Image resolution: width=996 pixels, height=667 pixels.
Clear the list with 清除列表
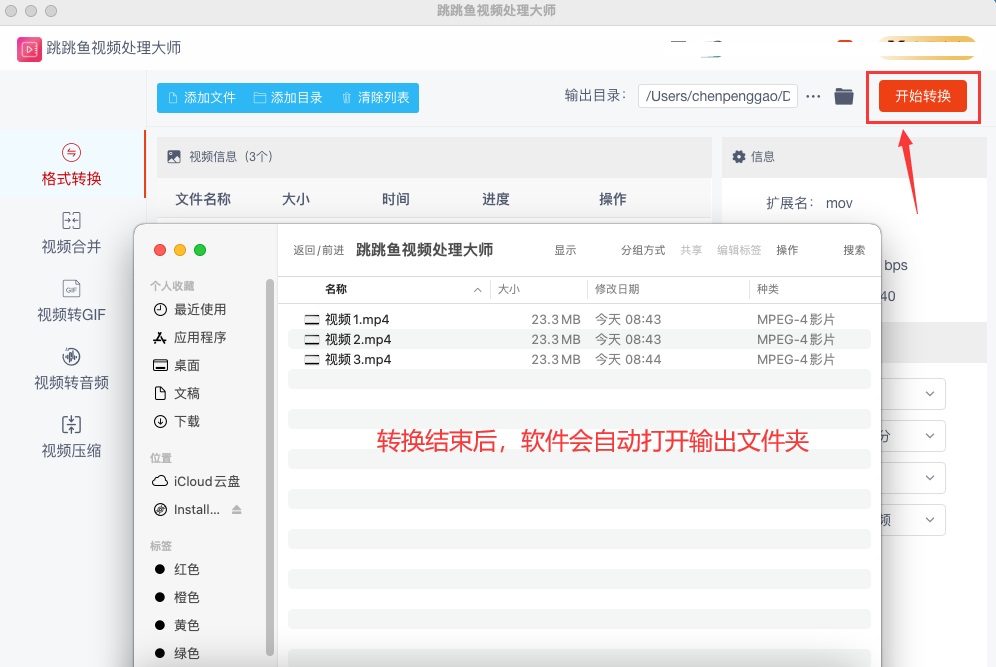tap(375, 98)
